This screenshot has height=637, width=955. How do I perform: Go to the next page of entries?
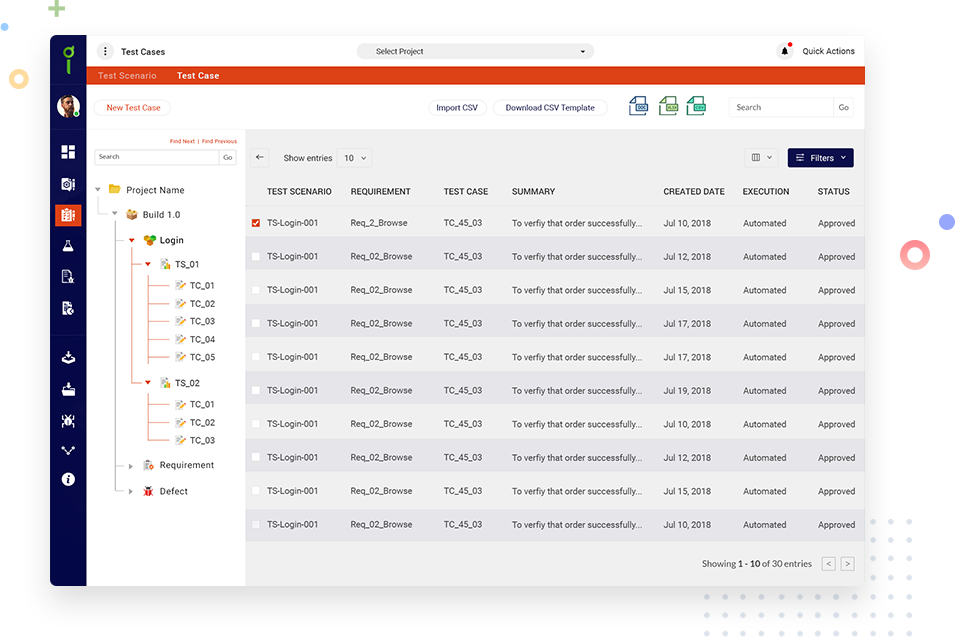(x=847, y=564)
